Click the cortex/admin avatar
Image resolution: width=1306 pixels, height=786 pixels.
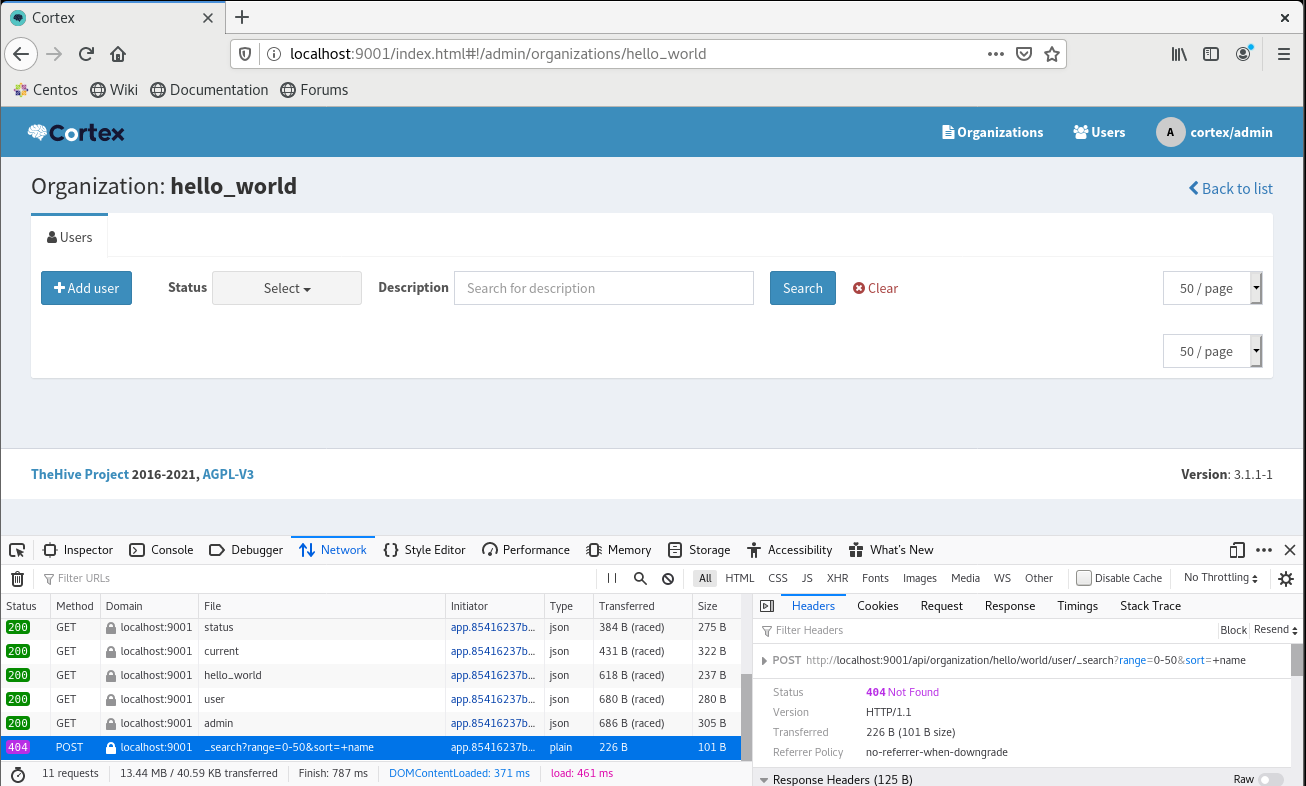click(1171, 132)
